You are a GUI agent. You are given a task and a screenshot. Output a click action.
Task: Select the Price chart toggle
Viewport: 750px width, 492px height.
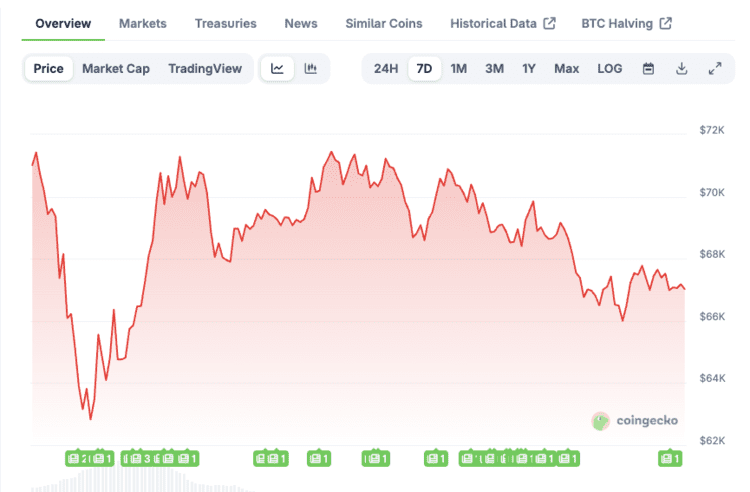48,69
